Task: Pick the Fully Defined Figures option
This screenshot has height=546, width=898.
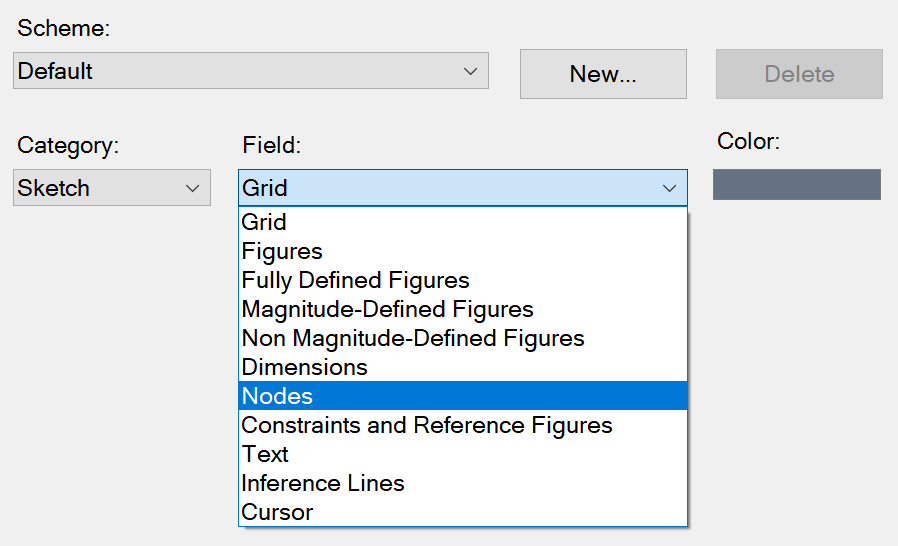Action: (355, 280)
